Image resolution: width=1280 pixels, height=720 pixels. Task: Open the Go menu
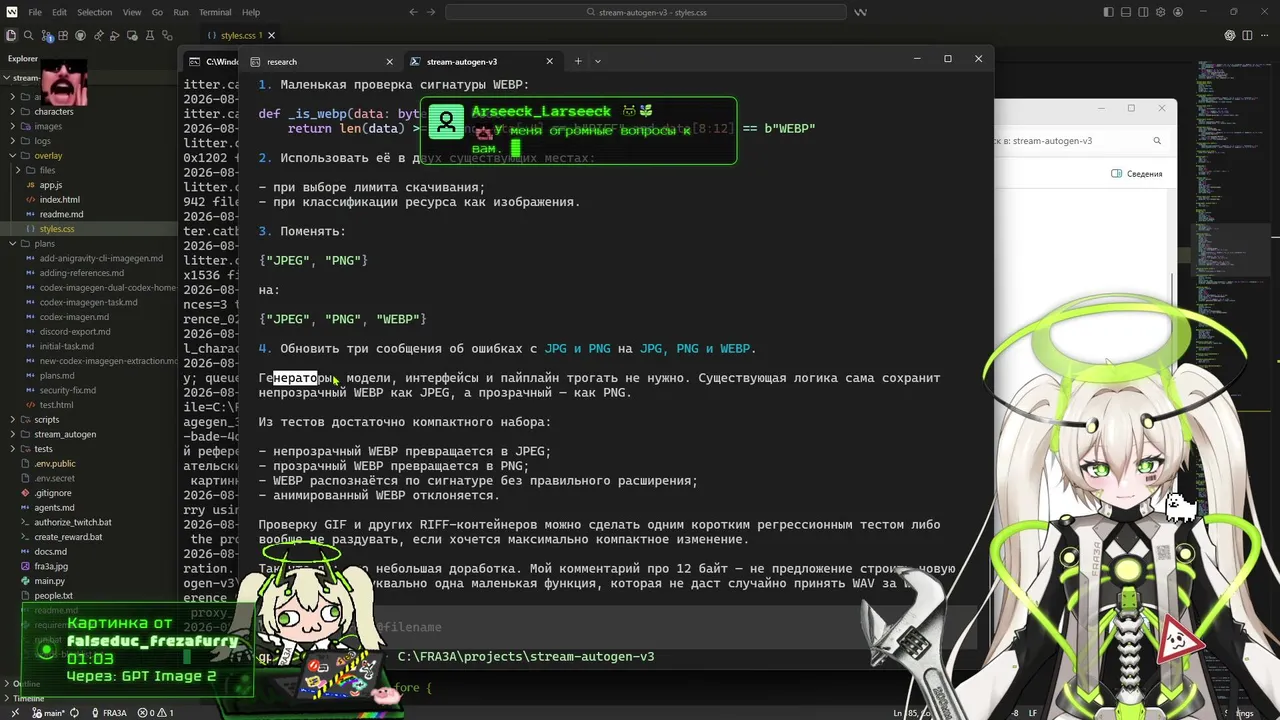157,12
